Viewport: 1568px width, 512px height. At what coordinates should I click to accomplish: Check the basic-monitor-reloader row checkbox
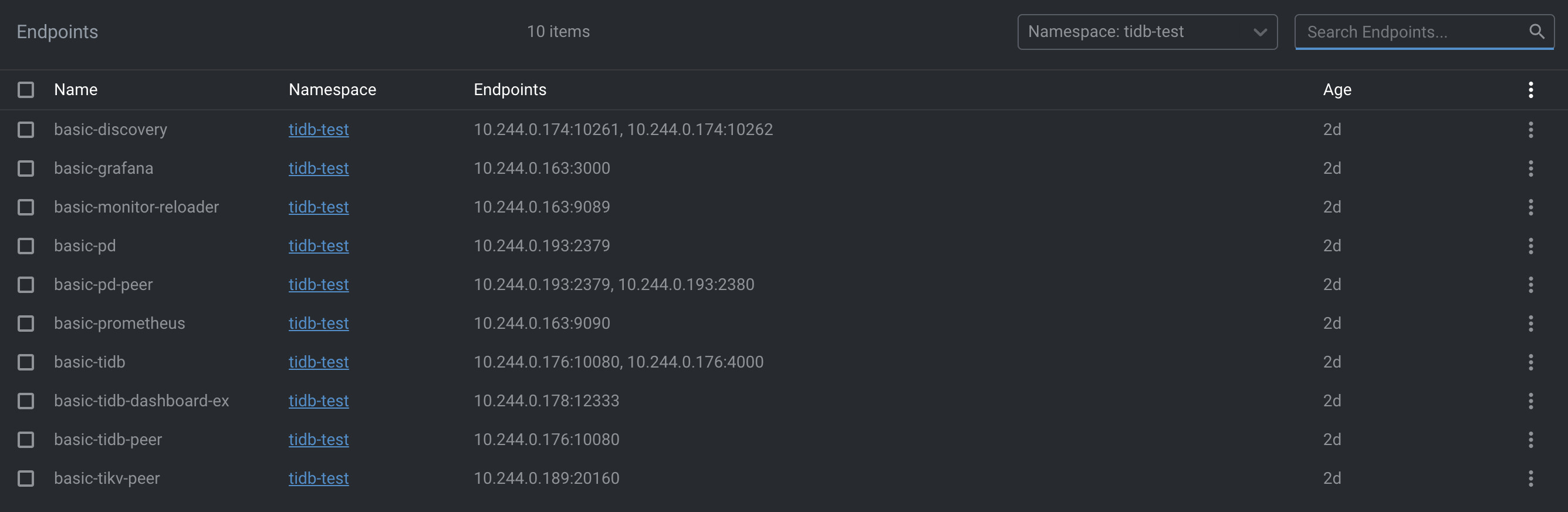(26, 208)
